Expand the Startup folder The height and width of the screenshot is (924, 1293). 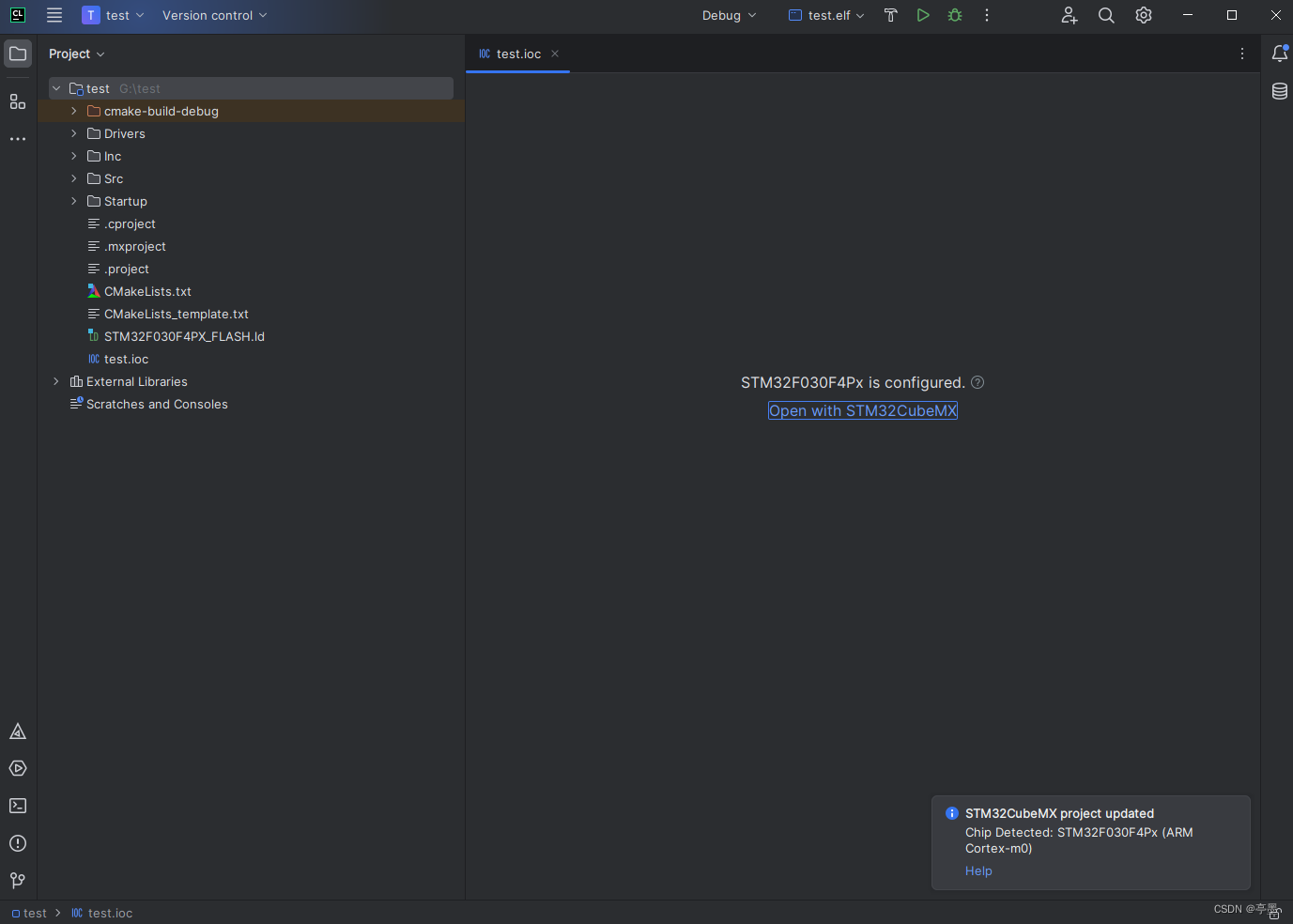pyautogui.click(x=74, y=201)
